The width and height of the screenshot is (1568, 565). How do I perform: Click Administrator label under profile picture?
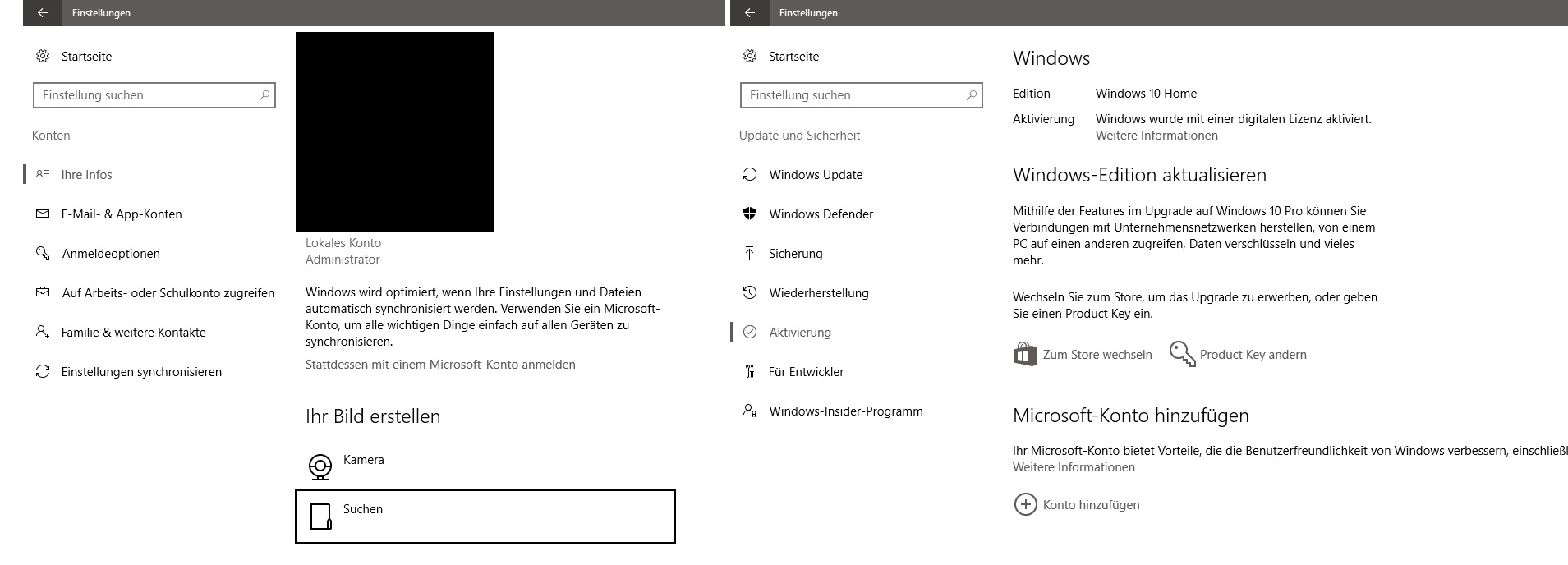(x=343, y=260)
